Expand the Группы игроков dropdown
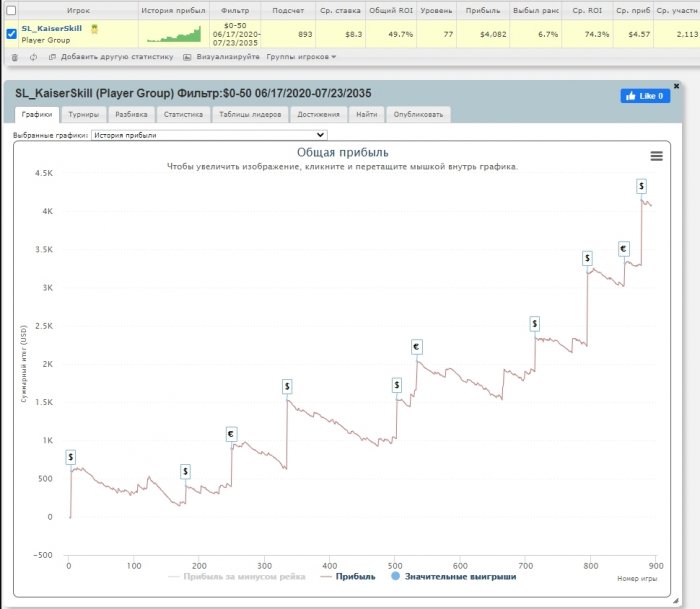 301,57
